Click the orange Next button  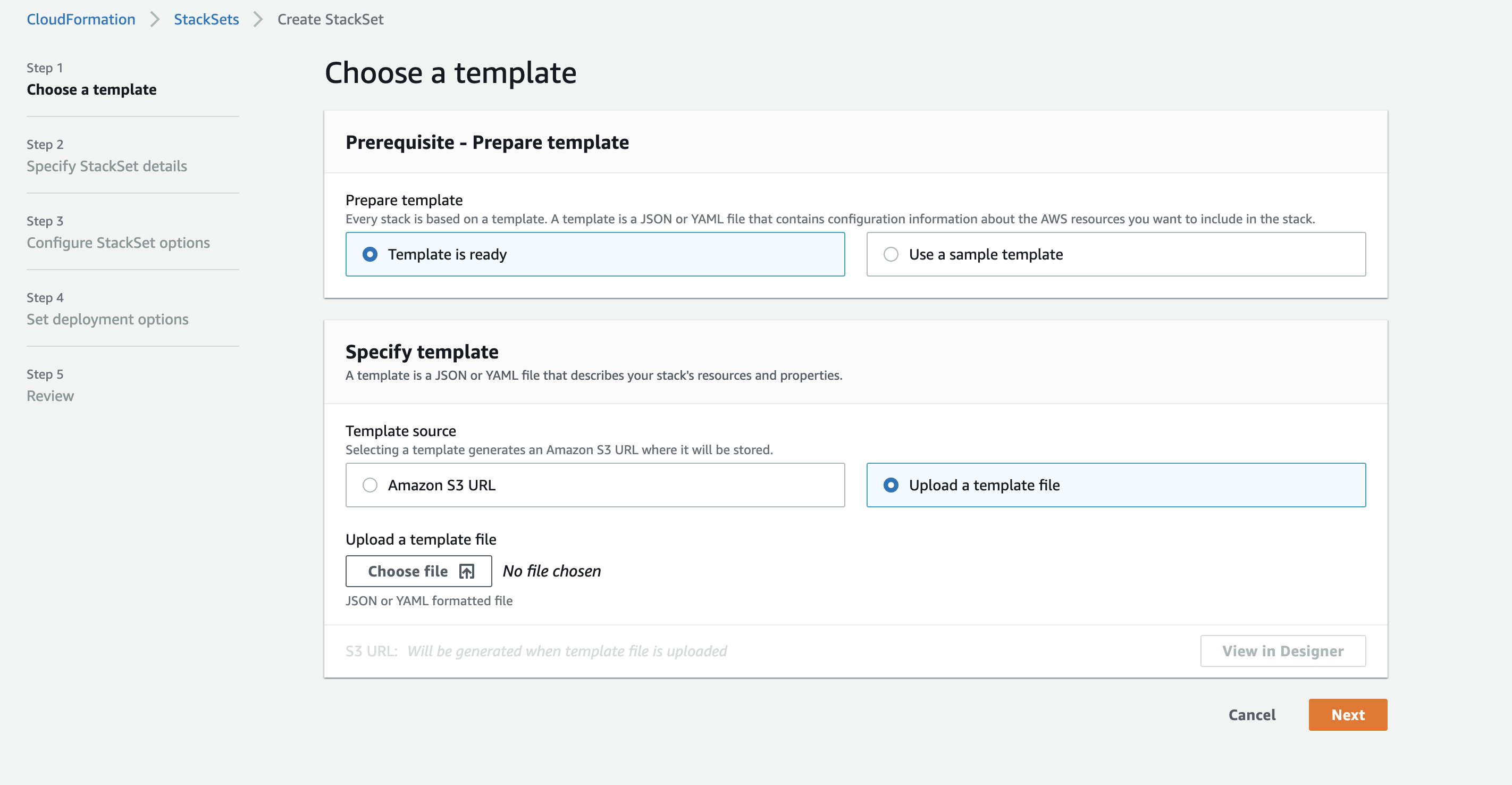(x=1348, y=715)
